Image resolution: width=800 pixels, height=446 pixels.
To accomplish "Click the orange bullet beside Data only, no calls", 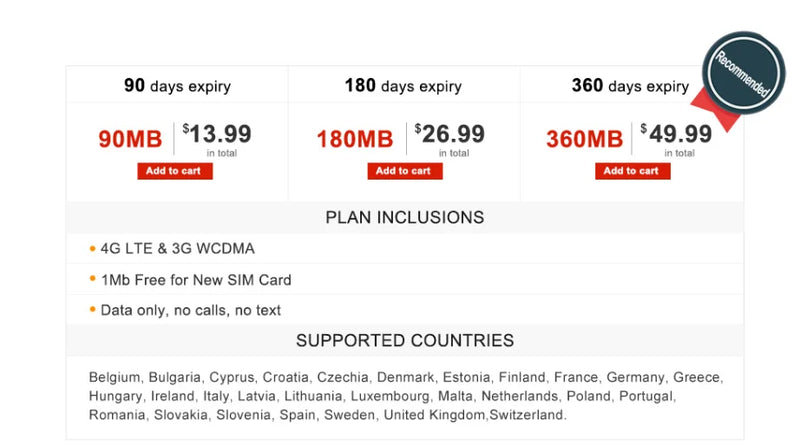I will [x=92, y=309].
